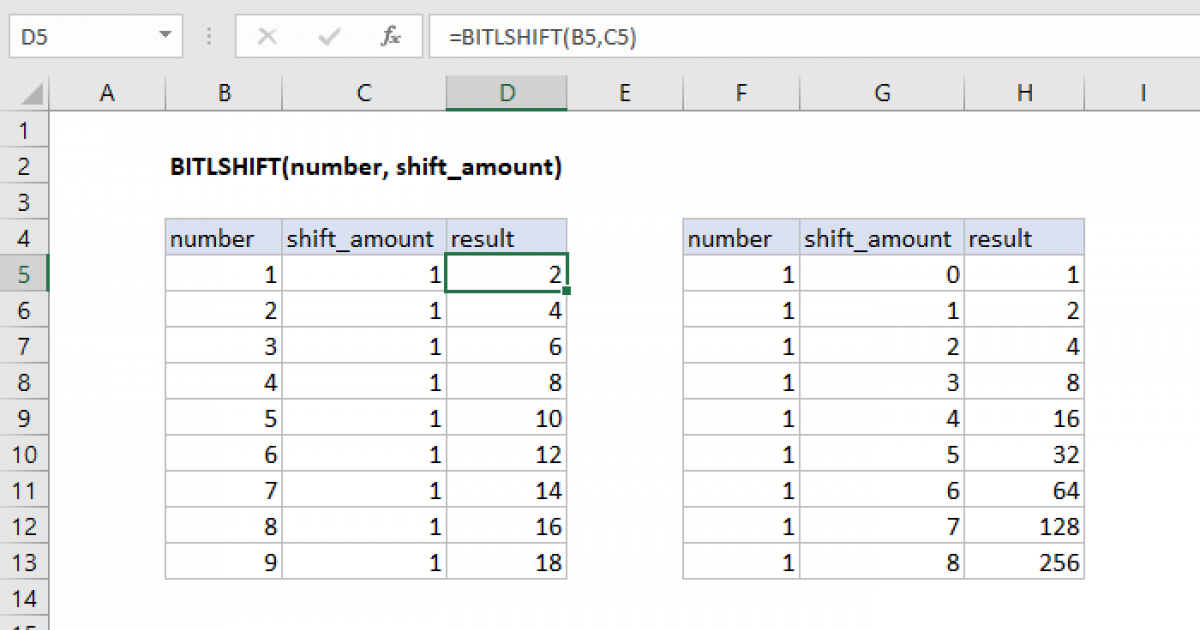Select column H header

coord(1024,91)
